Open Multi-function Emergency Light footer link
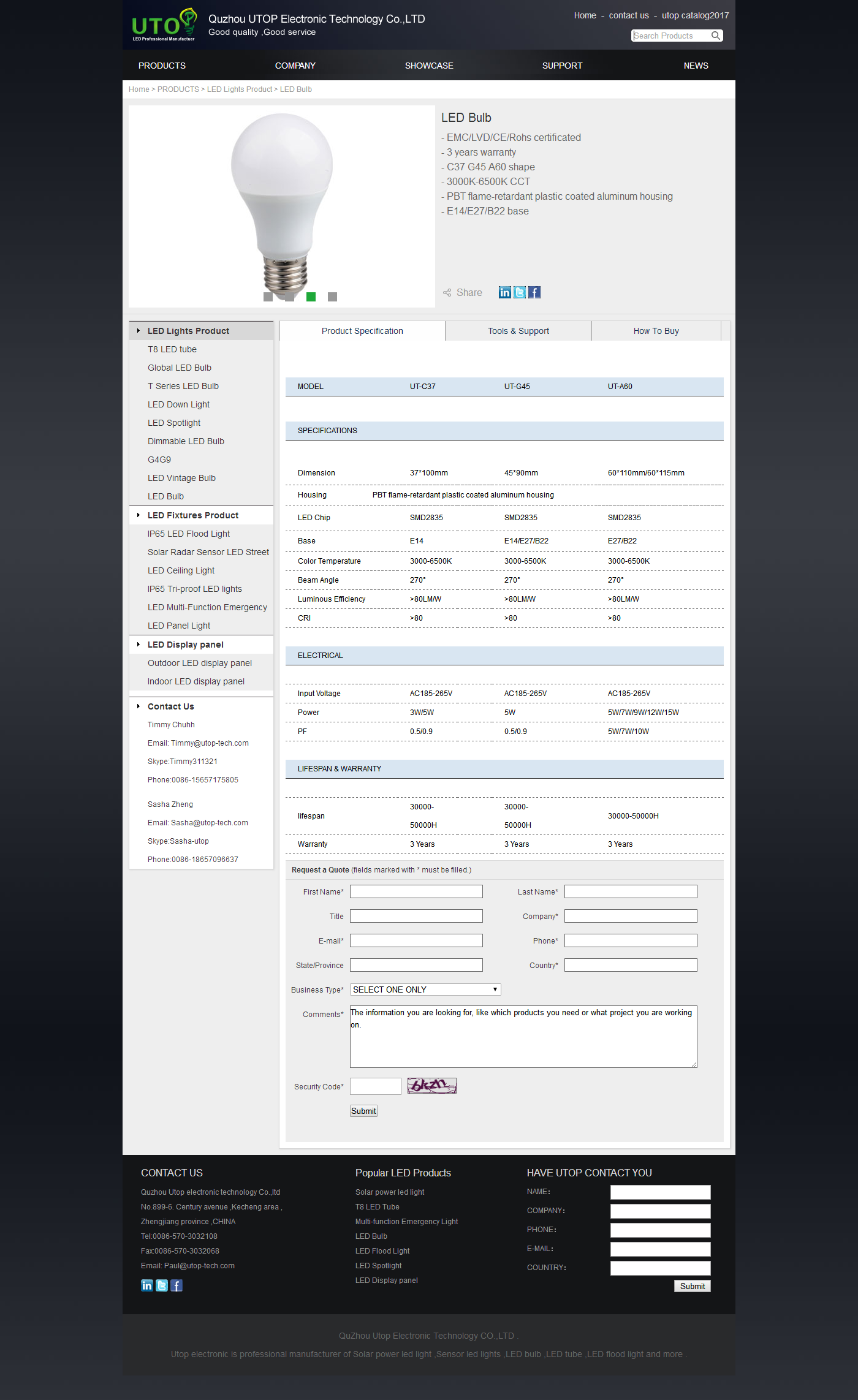The height and width of the screenshot is (1400, 858). 407,1222
